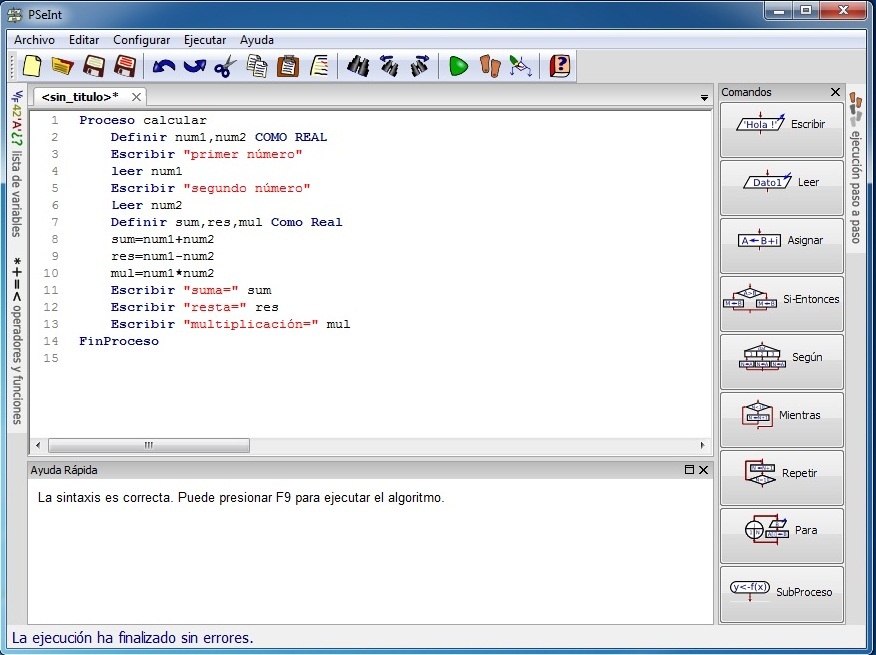Run the algorithm with the green play icon
The width and height of the screenshot is (876, 655).
click(x=458, y=66)
